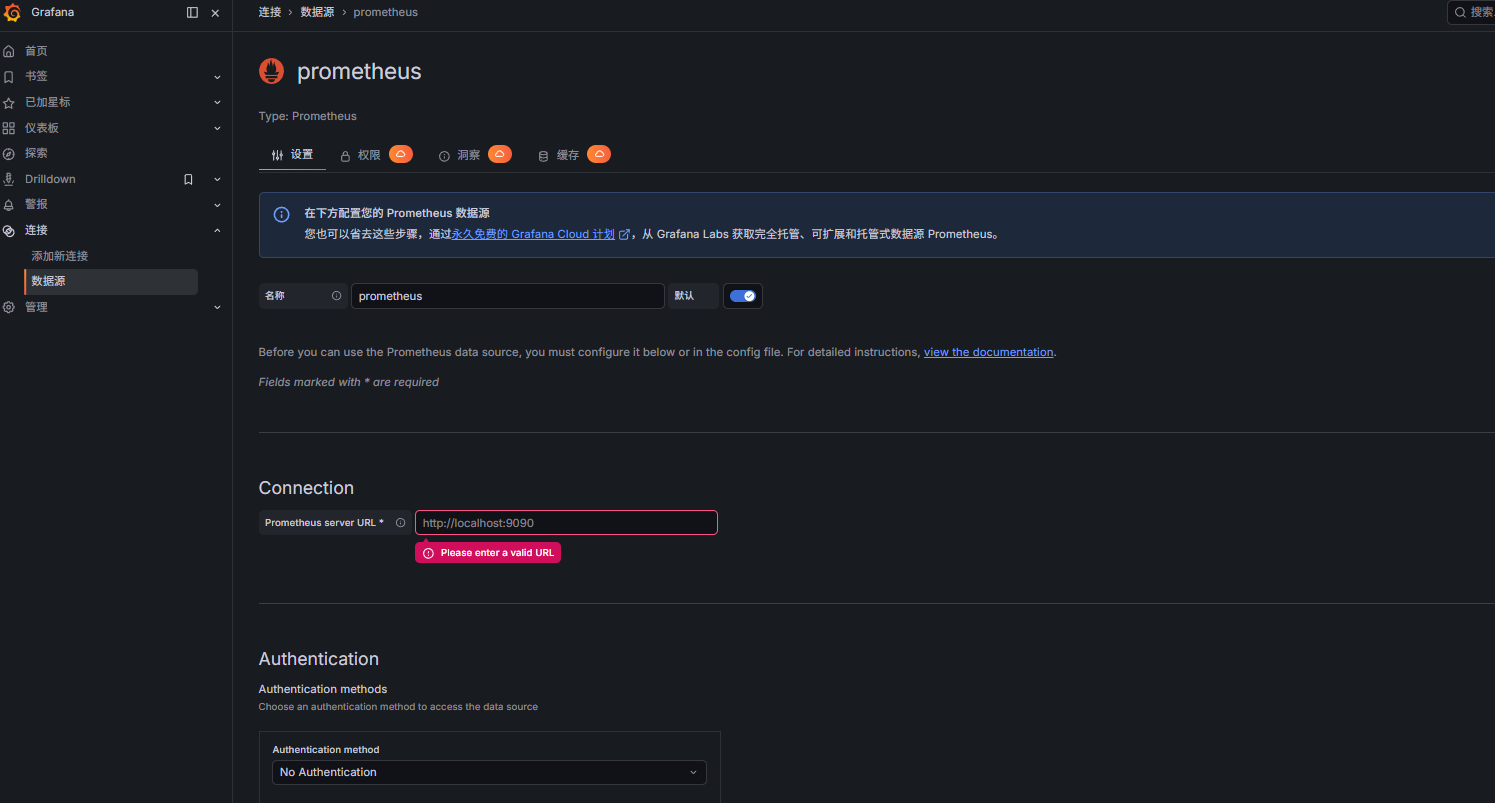Click the info icon beside Prometheus server URL
This screenshot has height=803, width=1495.
point(401,522)
